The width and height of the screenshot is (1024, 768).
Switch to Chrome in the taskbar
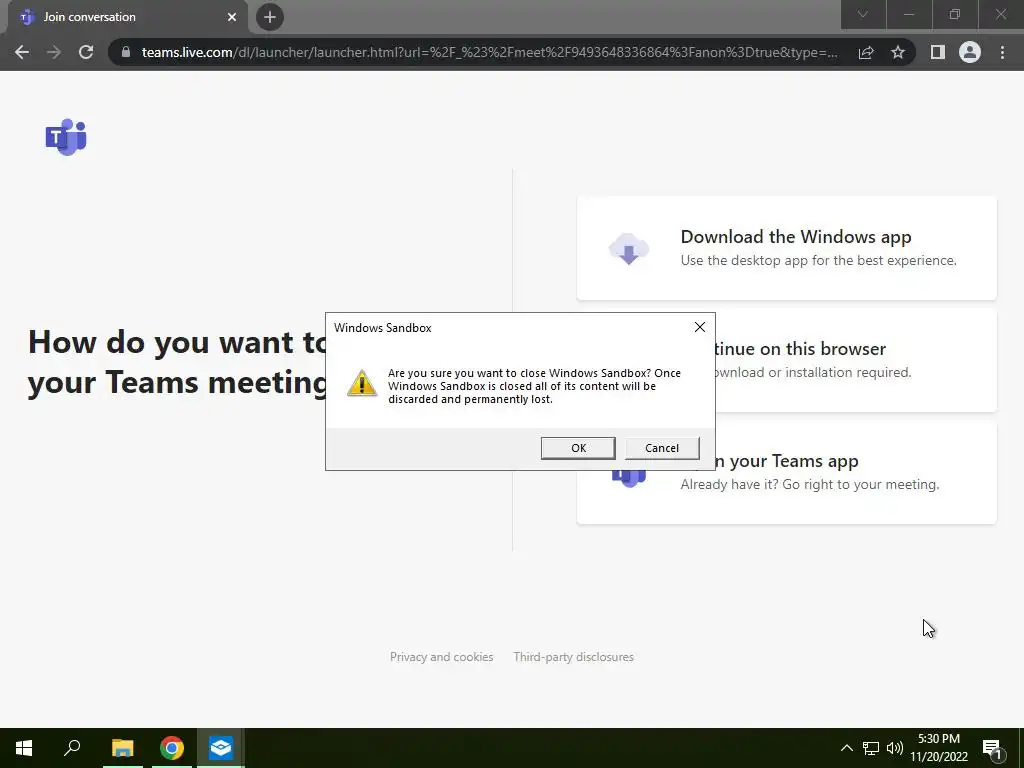point(172,748)
